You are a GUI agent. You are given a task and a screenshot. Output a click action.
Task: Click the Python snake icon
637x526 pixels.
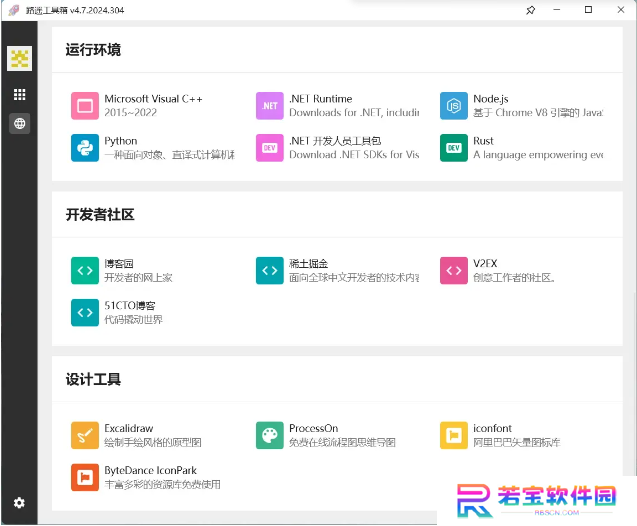(85, 148)
